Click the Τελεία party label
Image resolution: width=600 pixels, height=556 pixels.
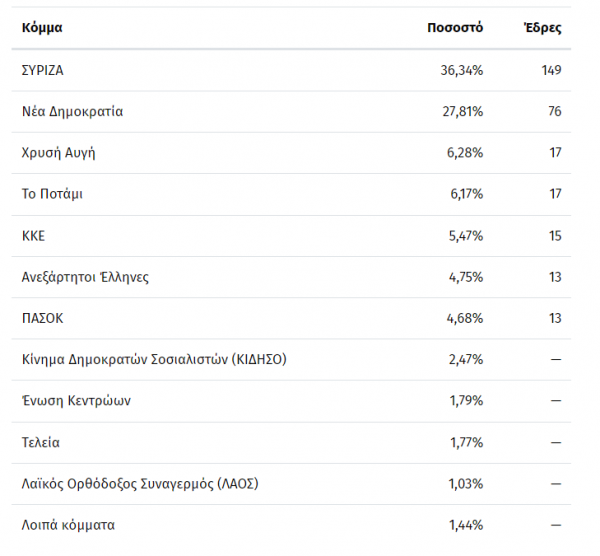click(x=41, y=442)
